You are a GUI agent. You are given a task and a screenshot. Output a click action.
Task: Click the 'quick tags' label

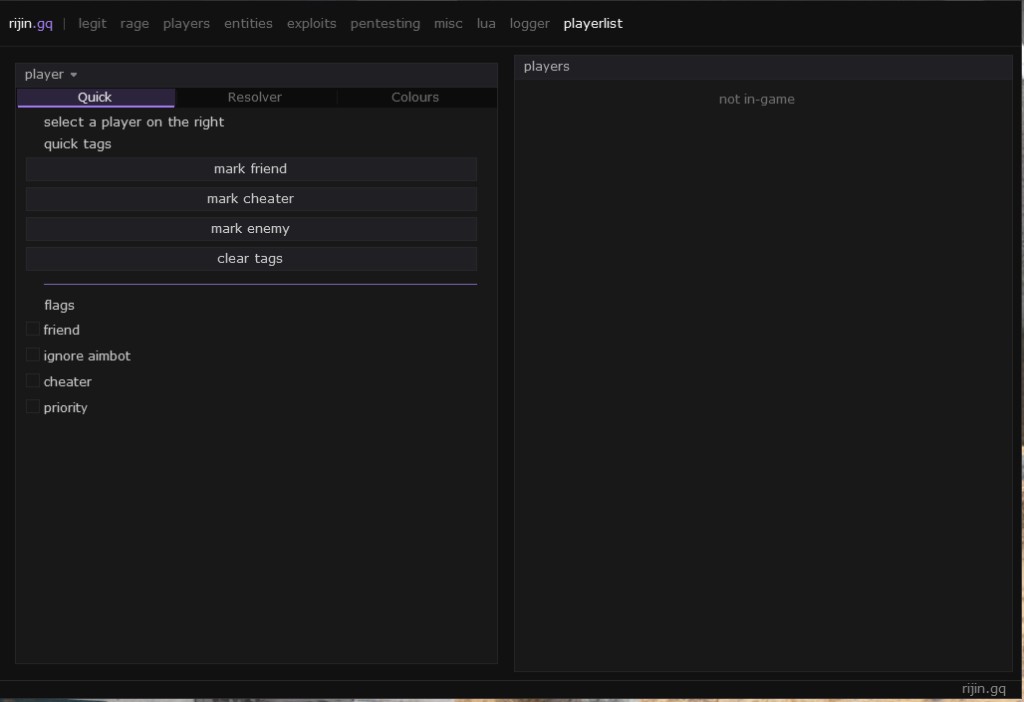point(78,144)
